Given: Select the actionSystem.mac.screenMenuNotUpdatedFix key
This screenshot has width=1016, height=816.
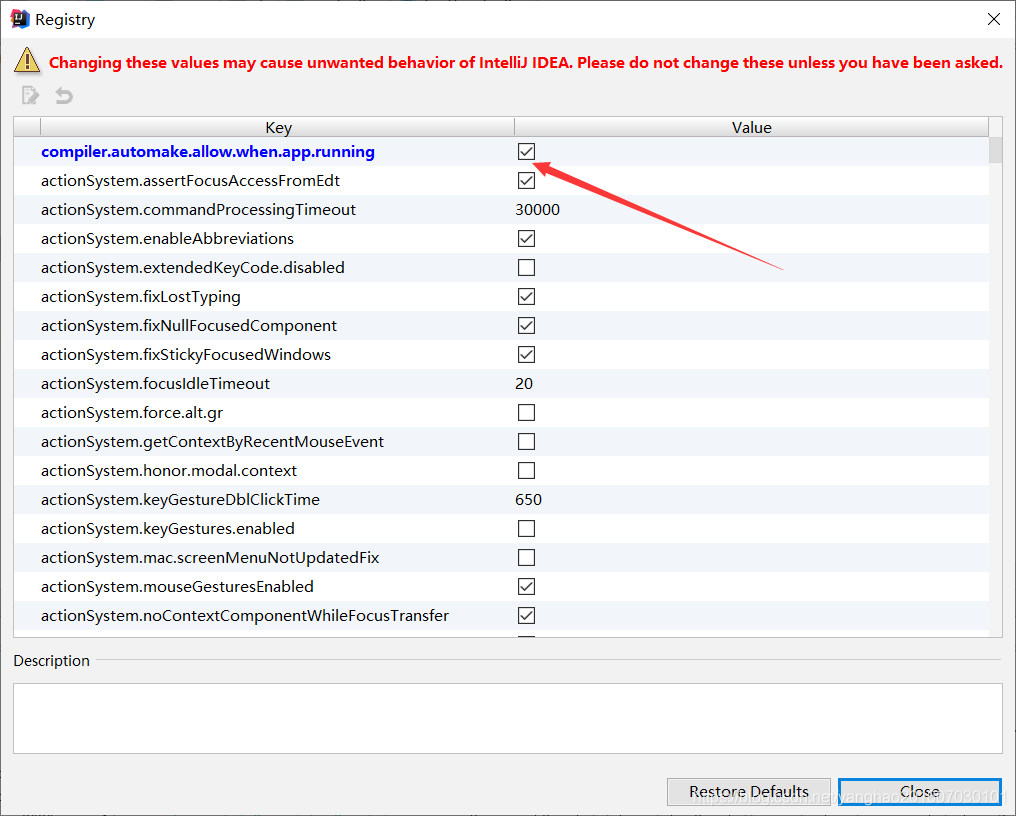Looking at the screenshot, I should [210, 557].
